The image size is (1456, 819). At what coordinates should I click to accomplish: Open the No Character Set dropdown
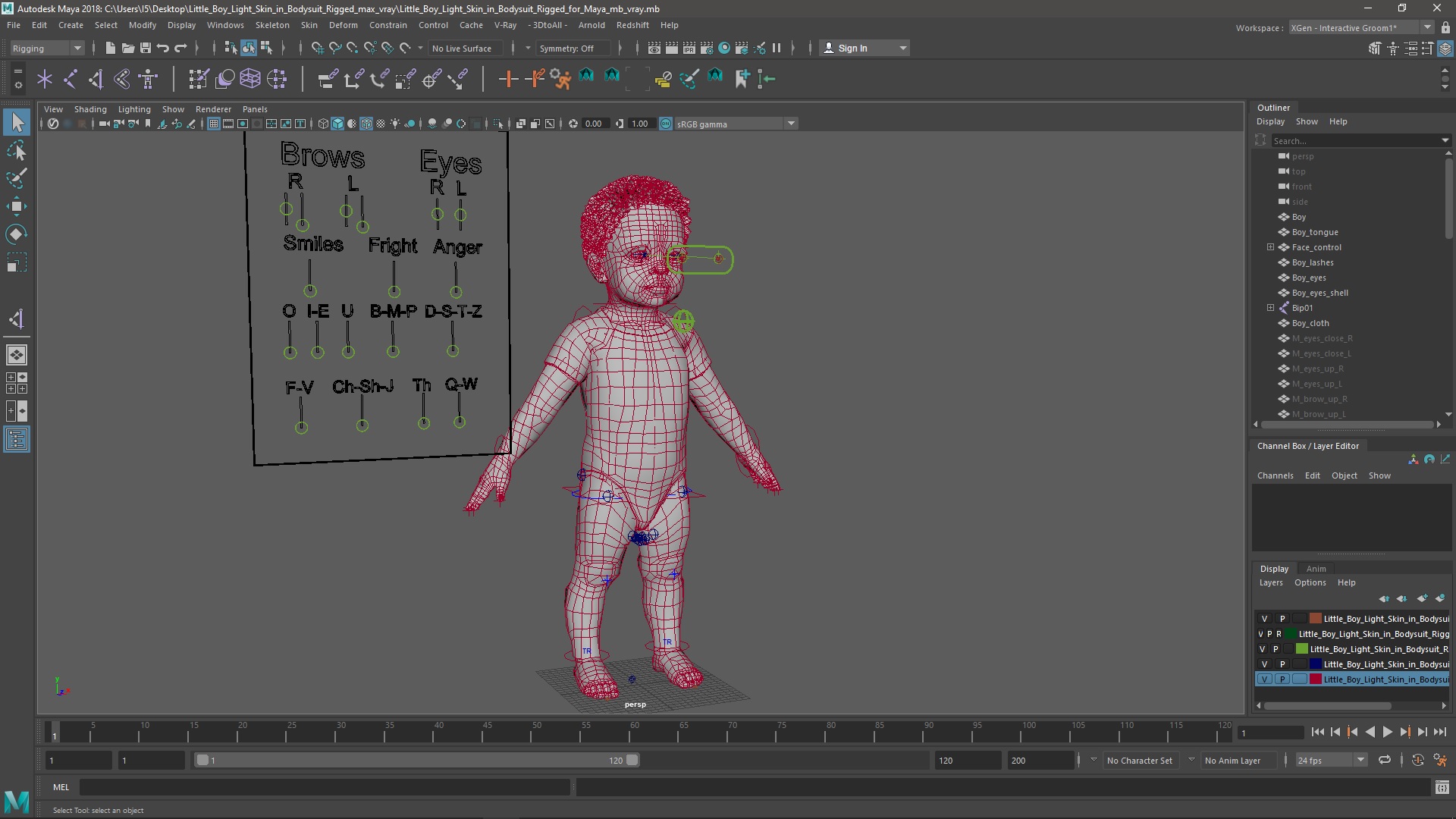tap(1139, 760)
